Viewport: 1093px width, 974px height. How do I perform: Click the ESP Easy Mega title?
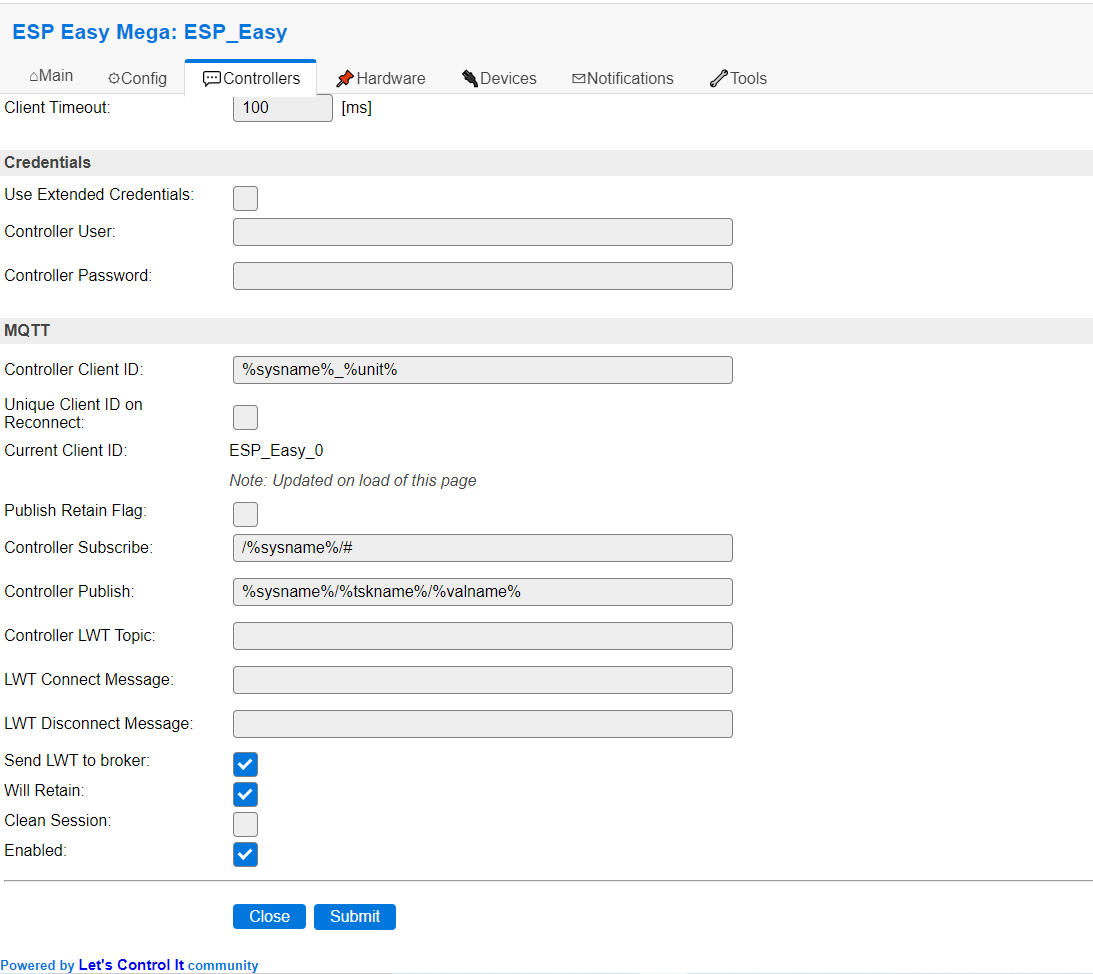point(150,32)
